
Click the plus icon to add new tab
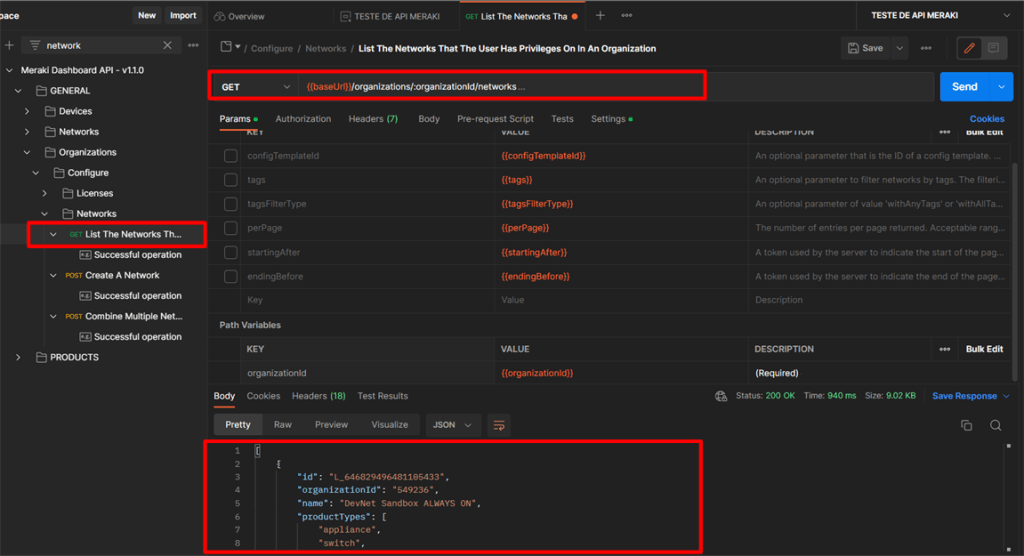click(x=600, y=16)
